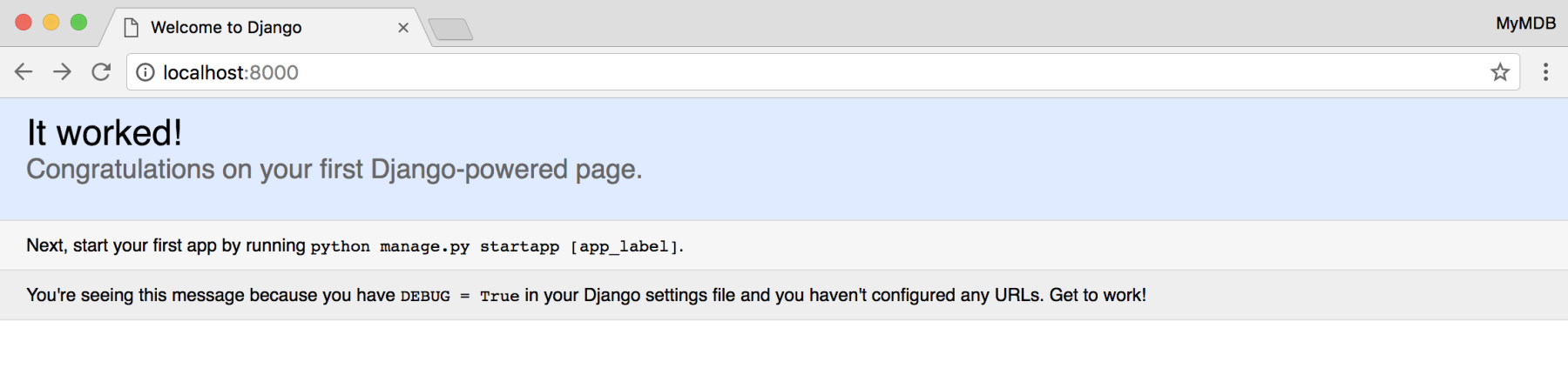Viewport: 1568px width, 375px height.
Task: Reload the localhost page
Action: 101,72
